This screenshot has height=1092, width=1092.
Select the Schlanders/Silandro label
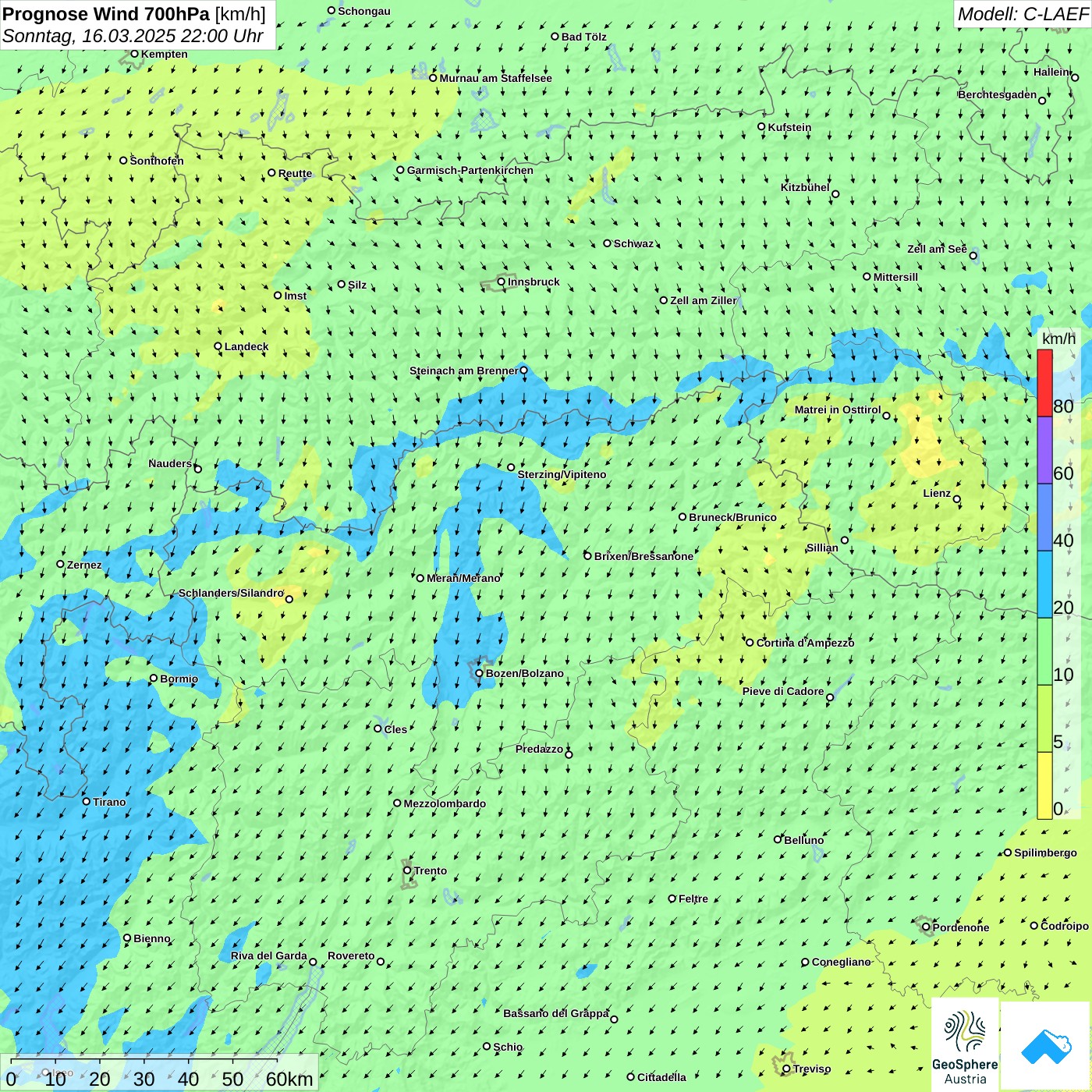tap(231, 593)
